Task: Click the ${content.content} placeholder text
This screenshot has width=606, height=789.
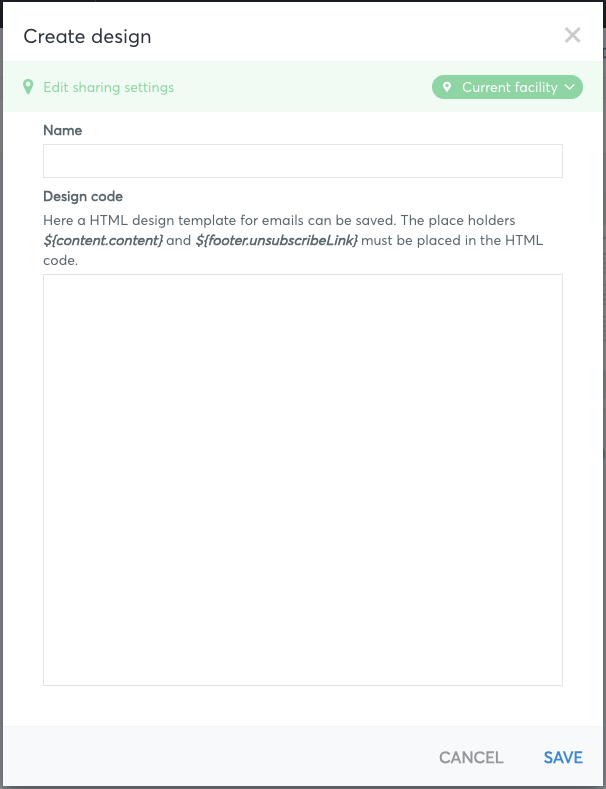Action: (x=103, y=241)
